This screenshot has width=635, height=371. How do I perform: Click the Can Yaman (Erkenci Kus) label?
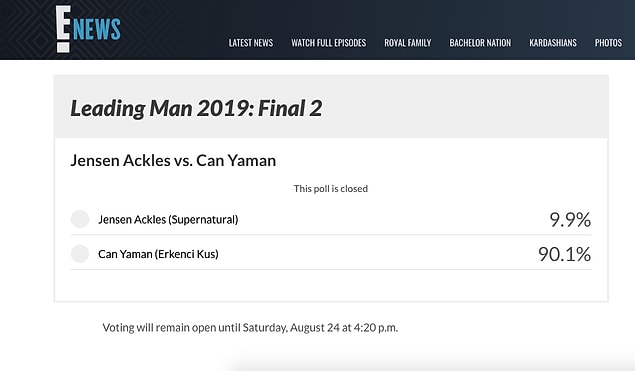pos(158,254)
